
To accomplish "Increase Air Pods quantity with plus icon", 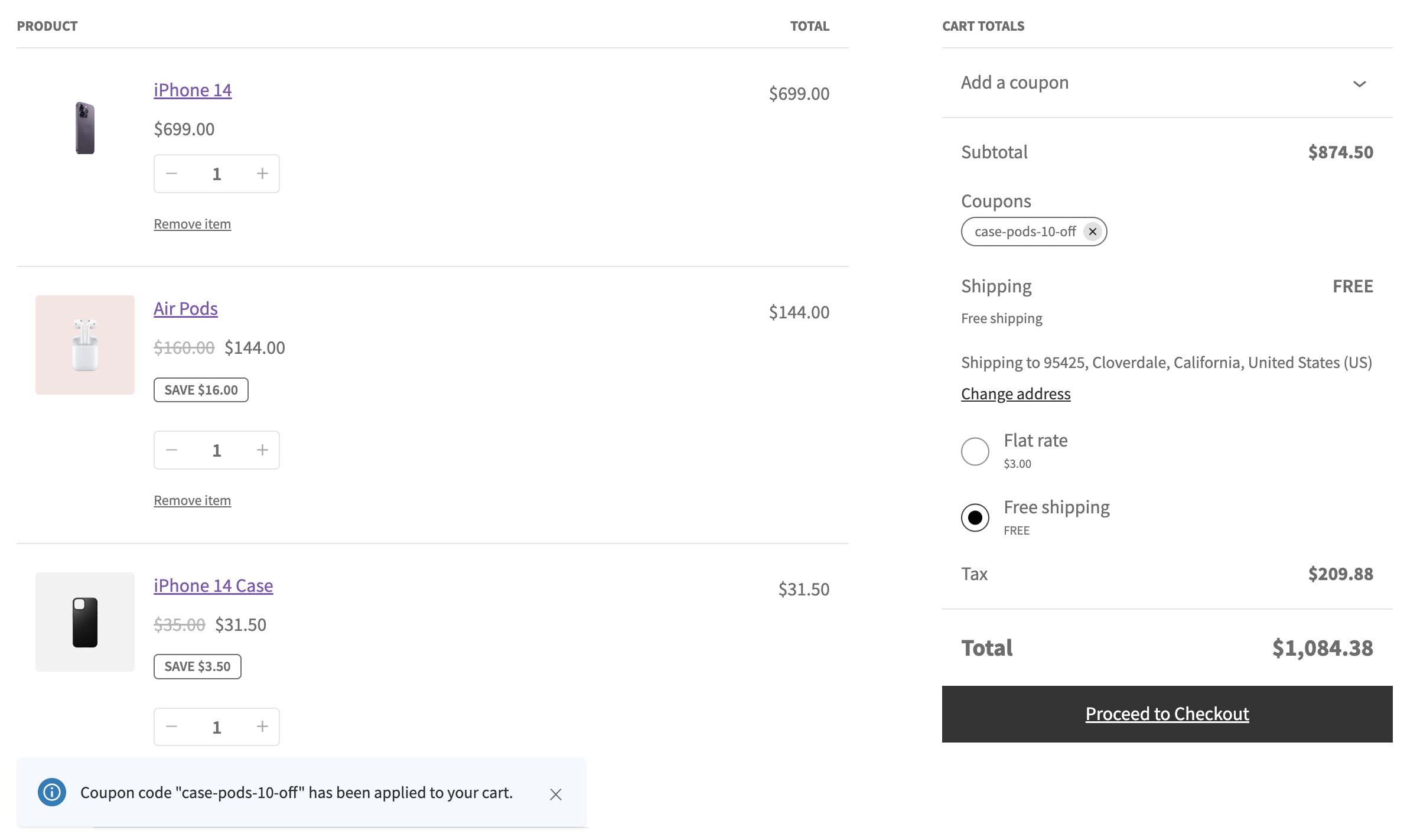I will (x=262, y=450).
